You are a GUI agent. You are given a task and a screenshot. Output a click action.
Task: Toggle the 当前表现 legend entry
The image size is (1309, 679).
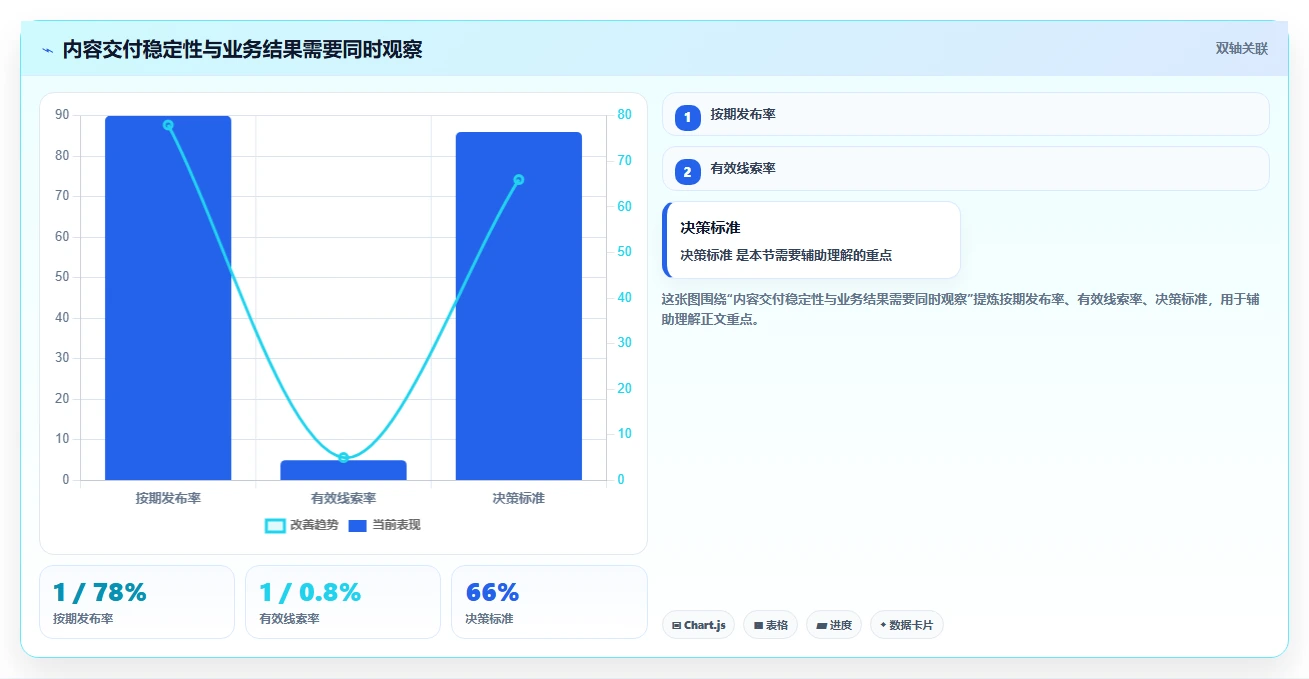384,525
